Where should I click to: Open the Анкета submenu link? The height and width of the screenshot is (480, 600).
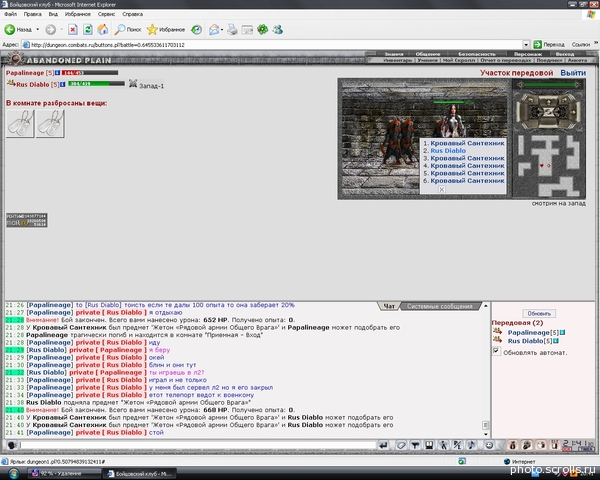pyautogui.click(x=577, y=60)
